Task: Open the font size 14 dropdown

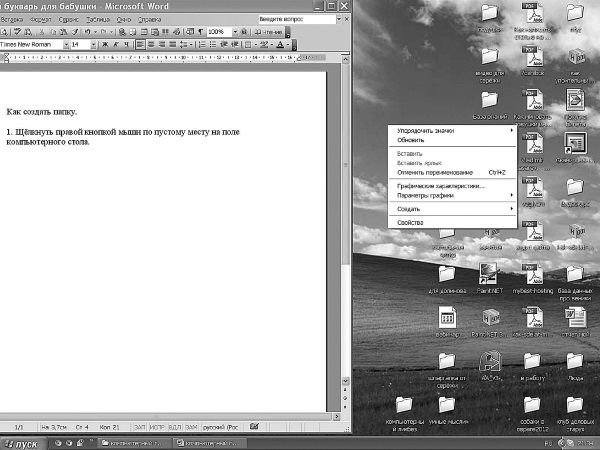Action: (92, 45)
